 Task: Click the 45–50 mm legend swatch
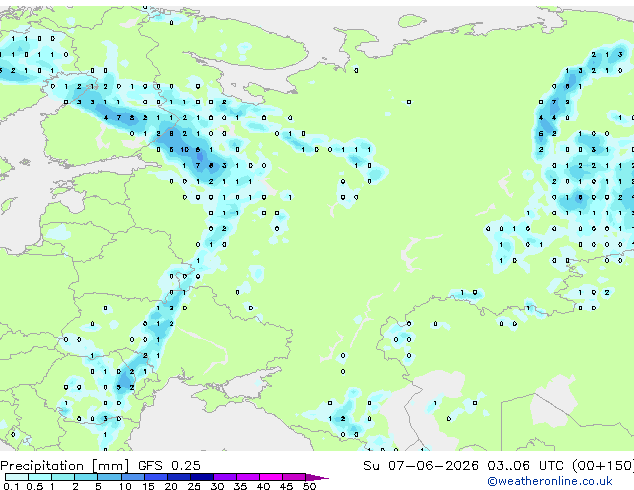294,477
